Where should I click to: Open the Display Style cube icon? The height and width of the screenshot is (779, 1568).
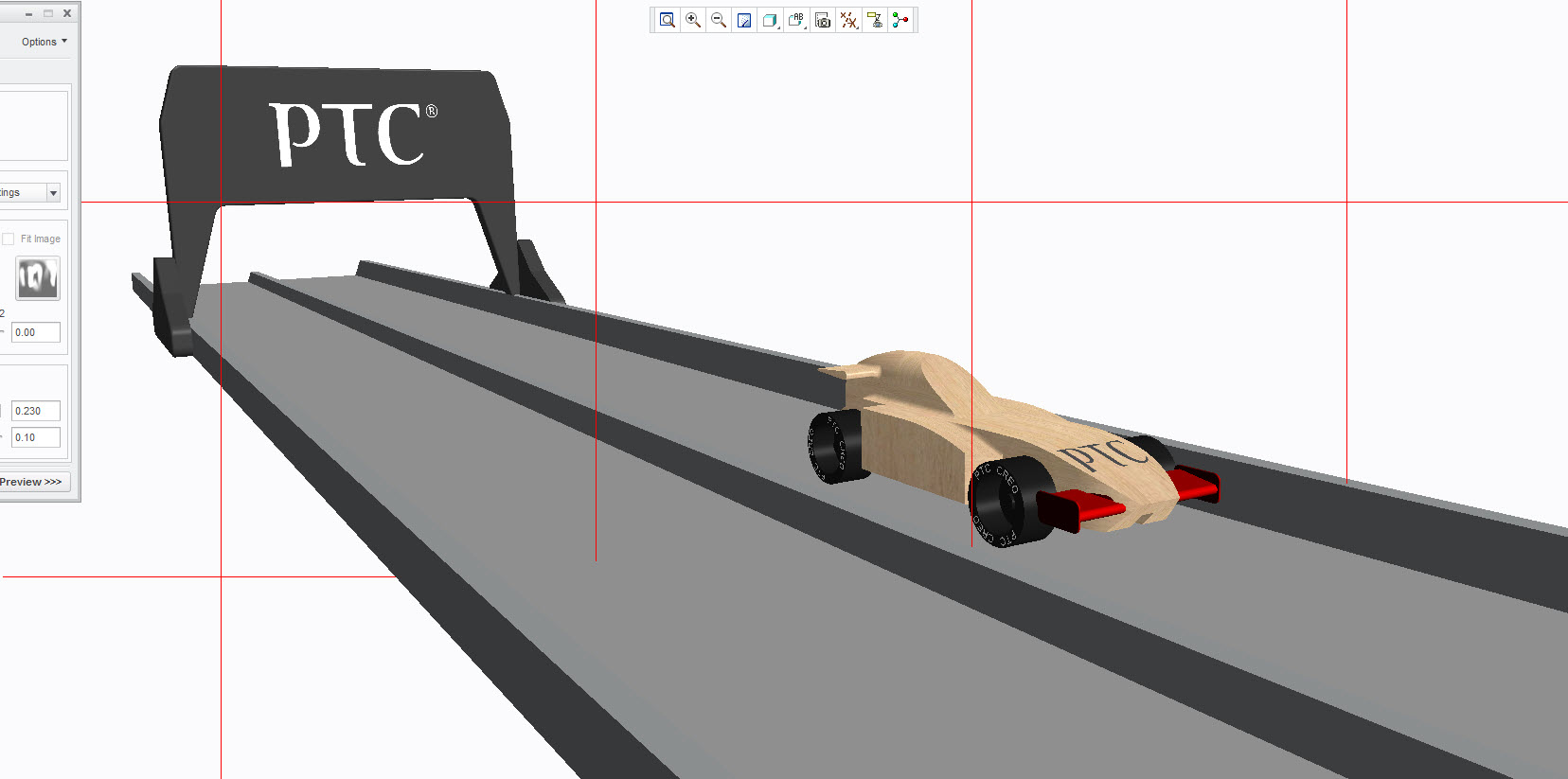point(771,20)
